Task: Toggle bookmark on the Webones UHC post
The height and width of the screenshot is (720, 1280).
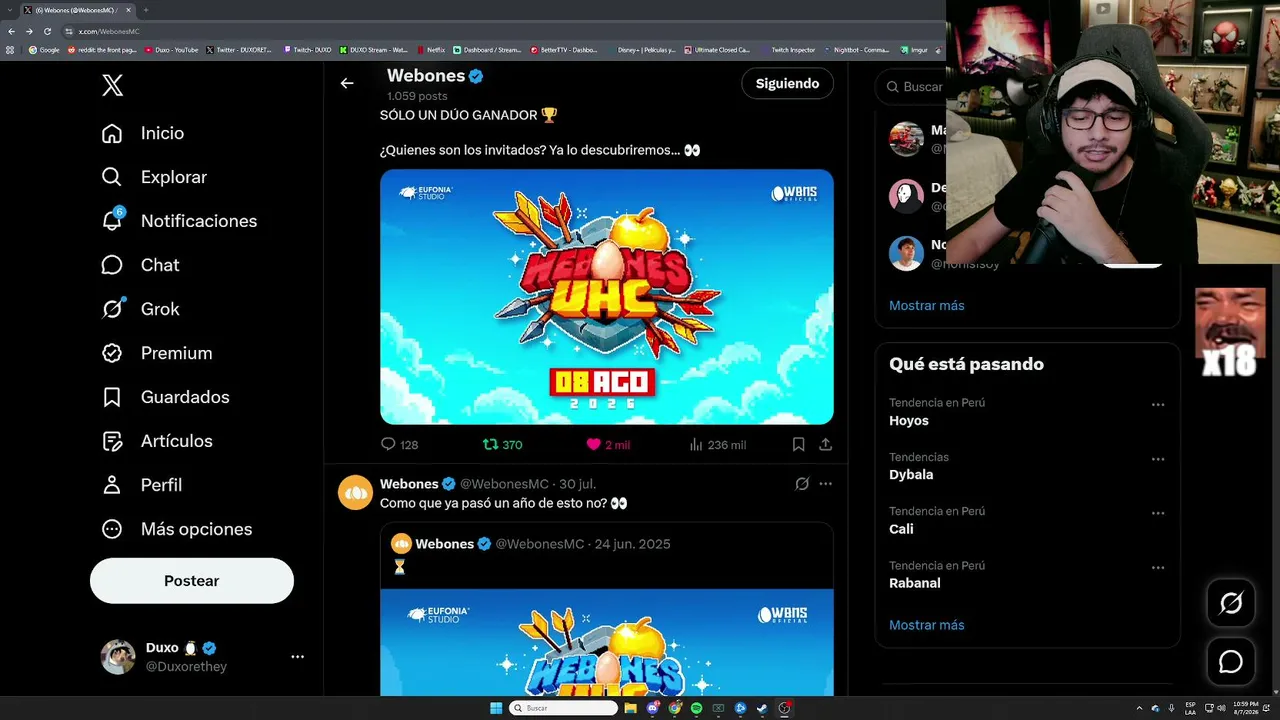Action: [x=798, y=444]
